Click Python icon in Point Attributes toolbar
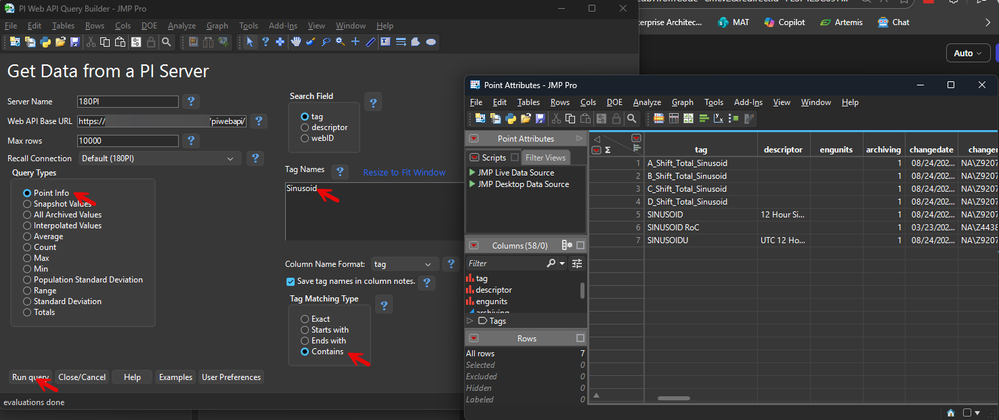999x420 pixels. coord(511,118)
